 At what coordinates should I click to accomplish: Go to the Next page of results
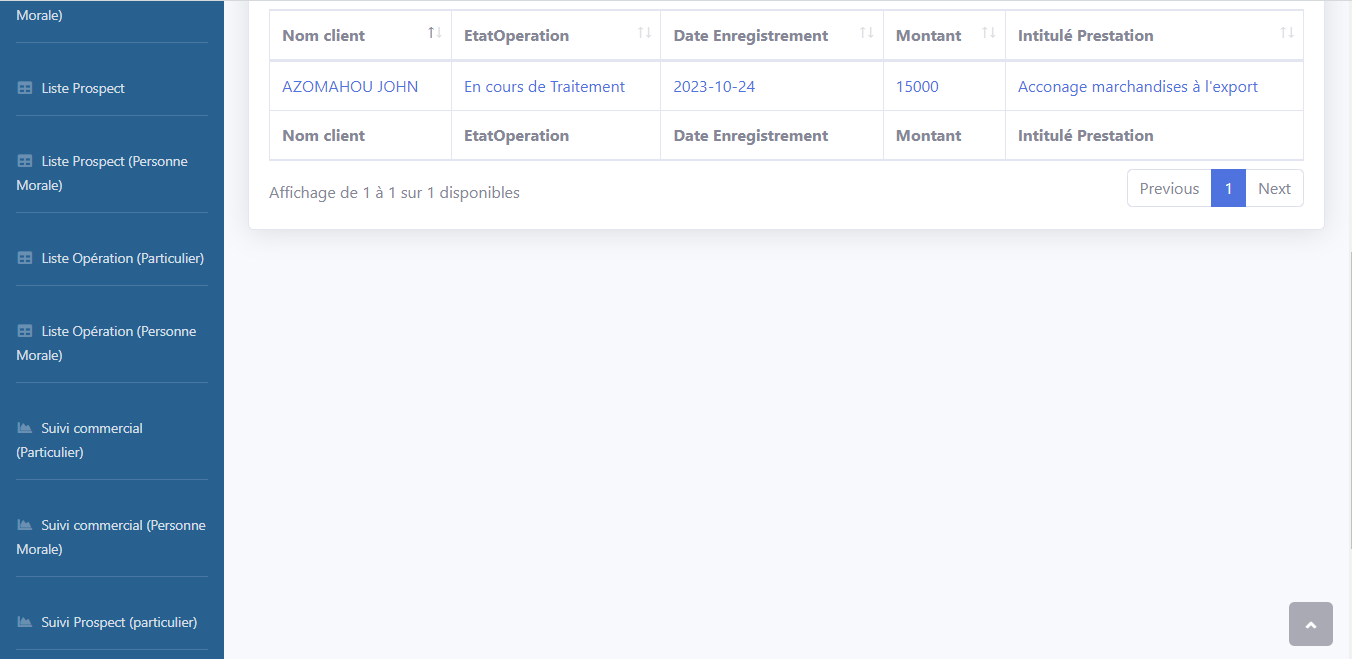pos(1274,188)
